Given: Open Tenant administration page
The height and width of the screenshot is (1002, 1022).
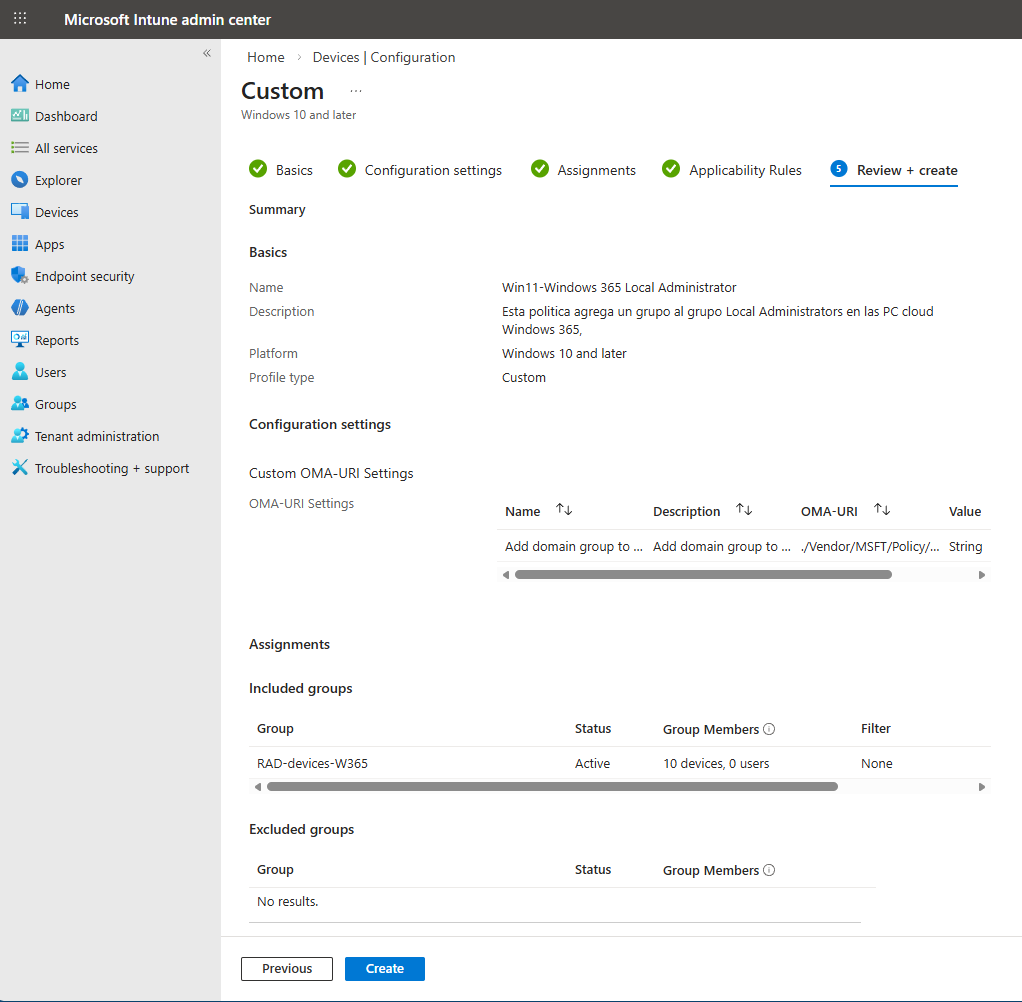Looking at the screenshot, I should pyautogui.click(x=97, y=436).
